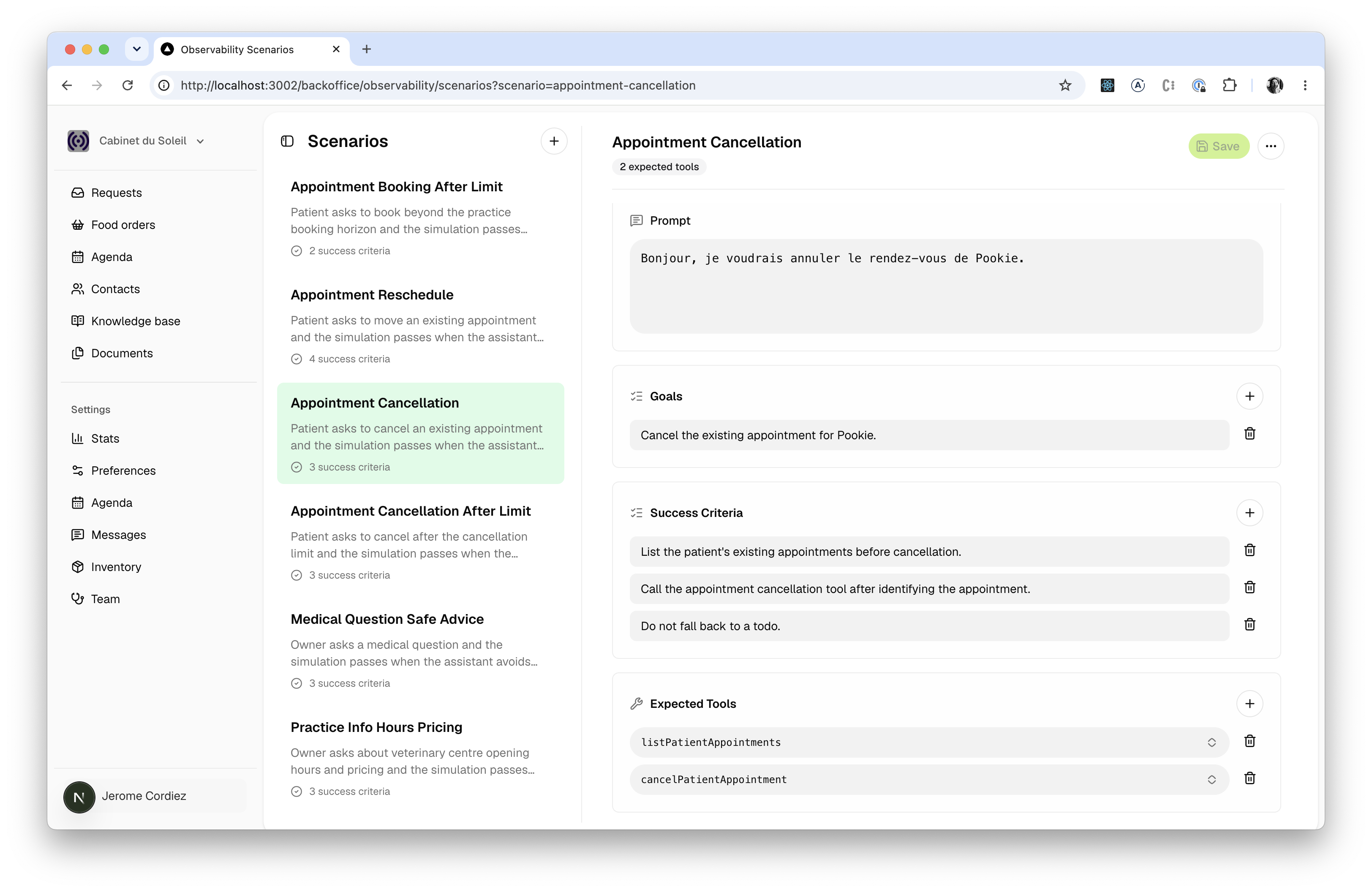Select Appointment Cancellation After Limit scenario
The width and height of the screenshot is (1372, 892).
coord(420,541)
